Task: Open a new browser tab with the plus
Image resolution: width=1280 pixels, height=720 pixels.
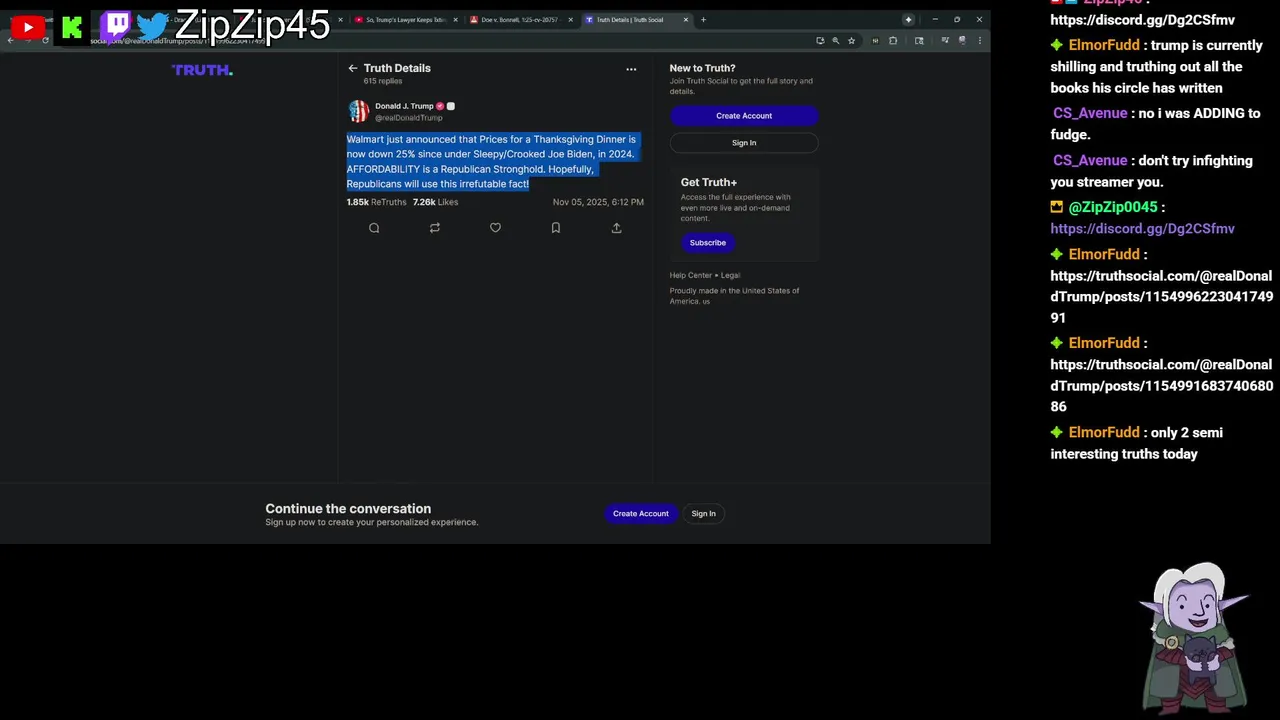Action: tap(703, 20)
